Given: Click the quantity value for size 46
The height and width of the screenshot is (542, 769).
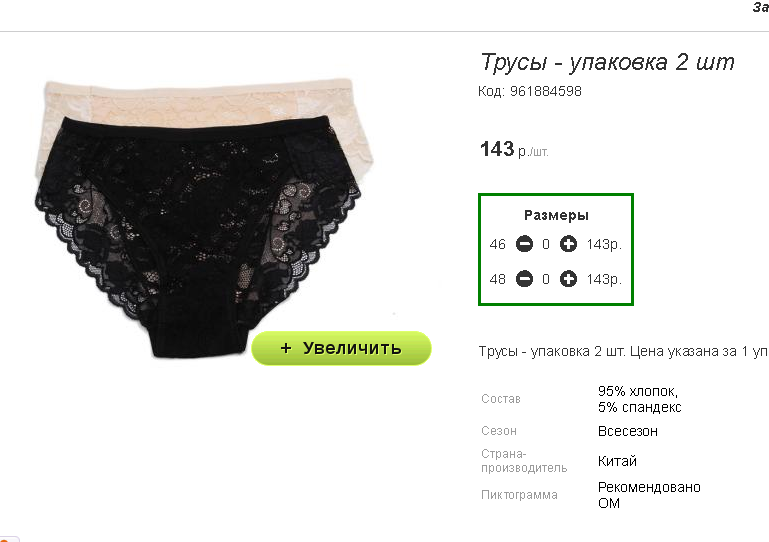Looking at the screenshot, I should tap(546, 244).
